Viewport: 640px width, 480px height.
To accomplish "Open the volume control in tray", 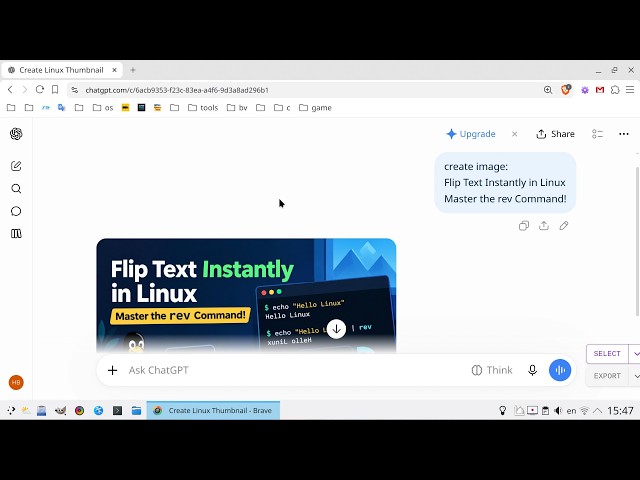I will pyautogui.click(x=558, y=411).
